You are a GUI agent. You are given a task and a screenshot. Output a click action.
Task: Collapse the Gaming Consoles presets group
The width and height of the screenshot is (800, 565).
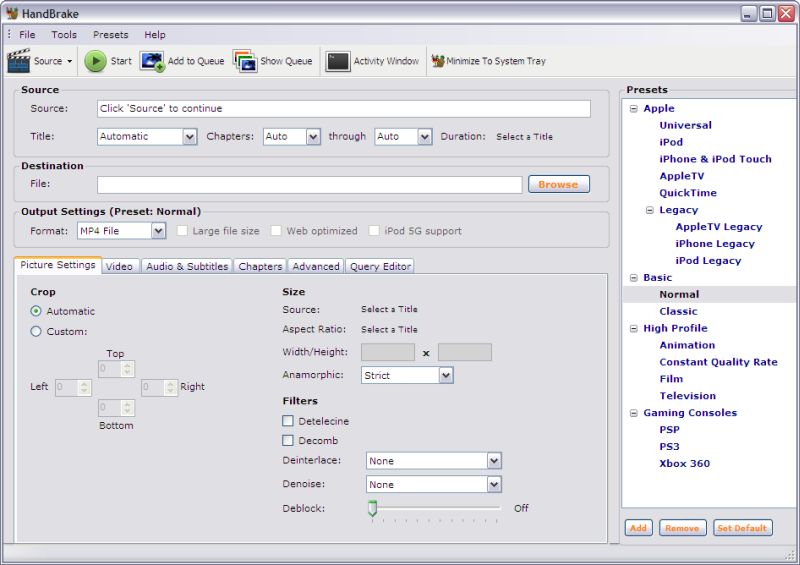pyautogui.click(x=634, y=413)
